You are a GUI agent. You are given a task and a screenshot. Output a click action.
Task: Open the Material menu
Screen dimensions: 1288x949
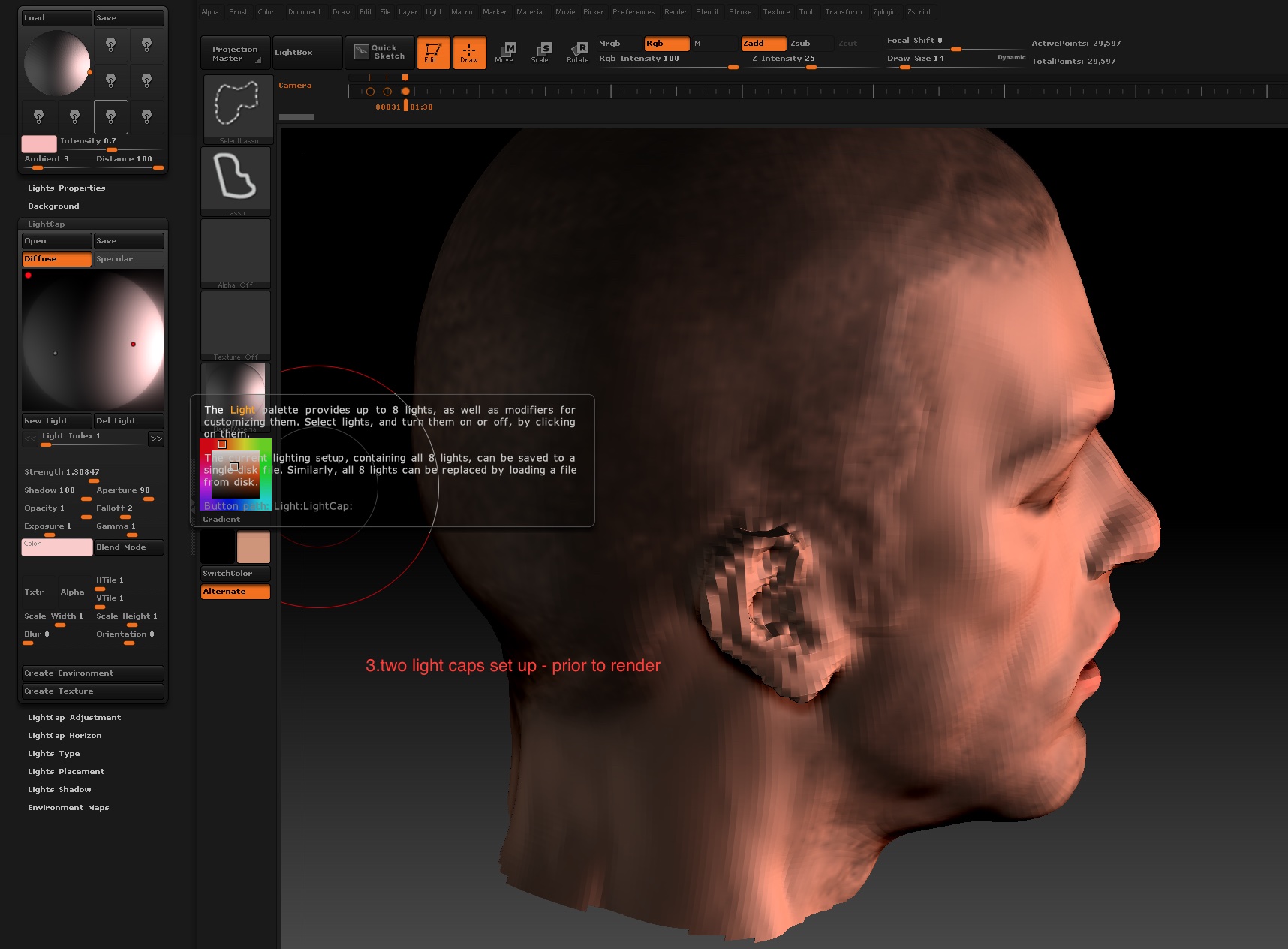tap(530, 12)
